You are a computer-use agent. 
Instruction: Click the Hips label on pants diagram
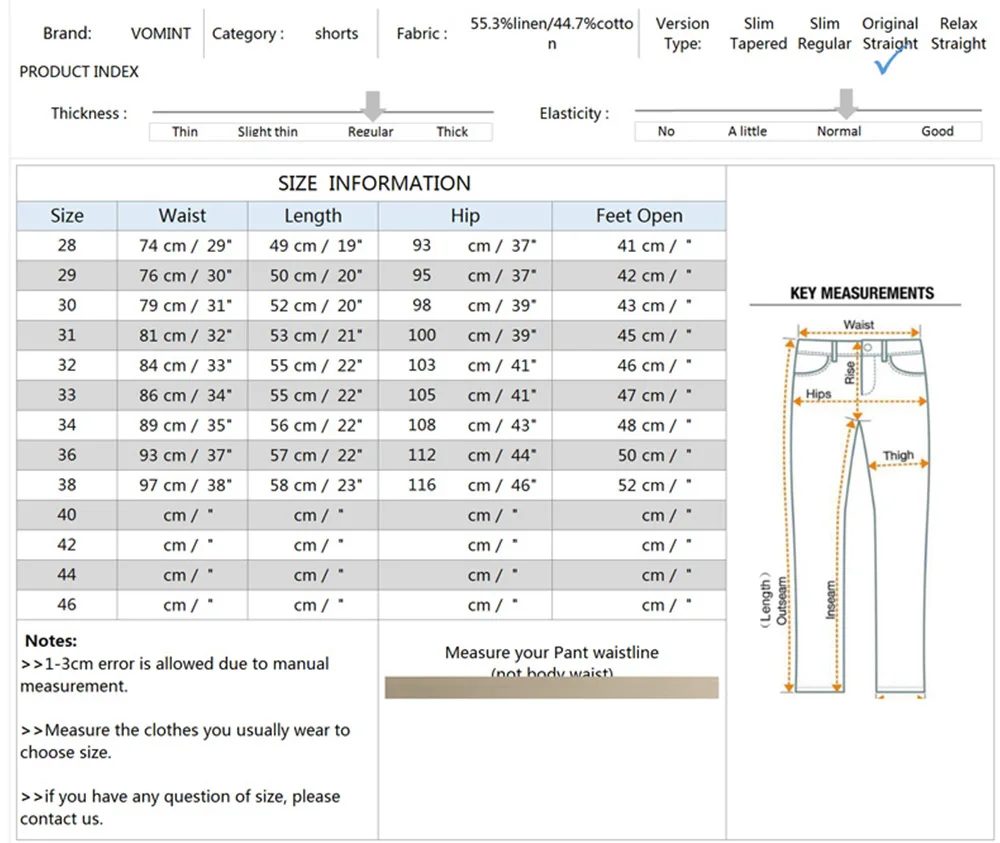(x=819, y=394)
